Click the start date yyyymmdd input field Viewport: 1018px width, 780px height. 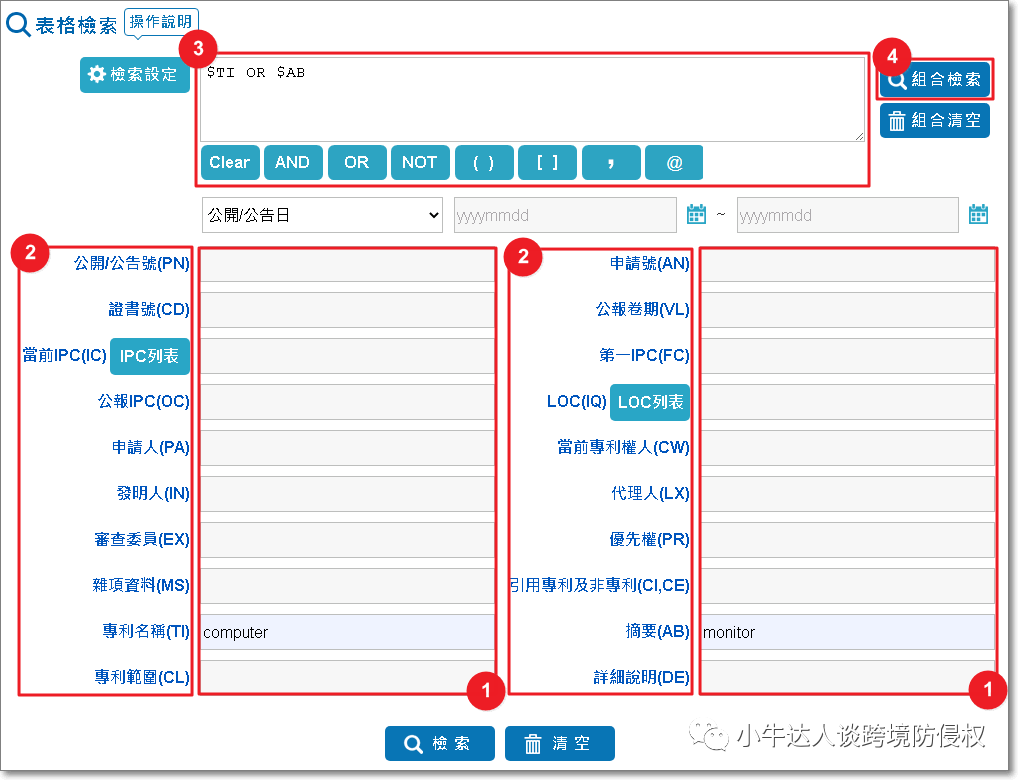point(565,215)
